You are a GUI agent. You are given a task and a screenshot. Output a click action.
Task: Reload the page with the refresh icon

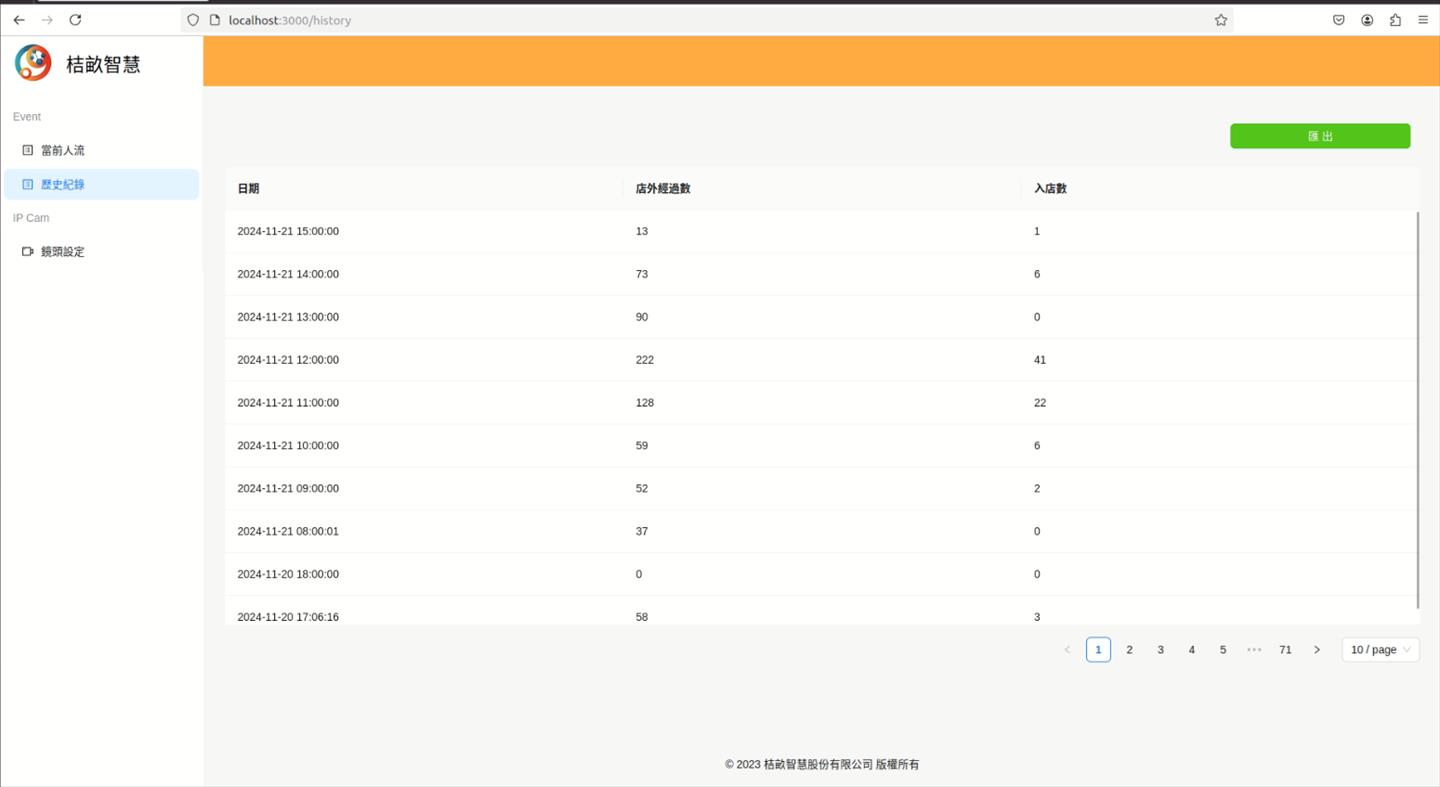(75, 20)
